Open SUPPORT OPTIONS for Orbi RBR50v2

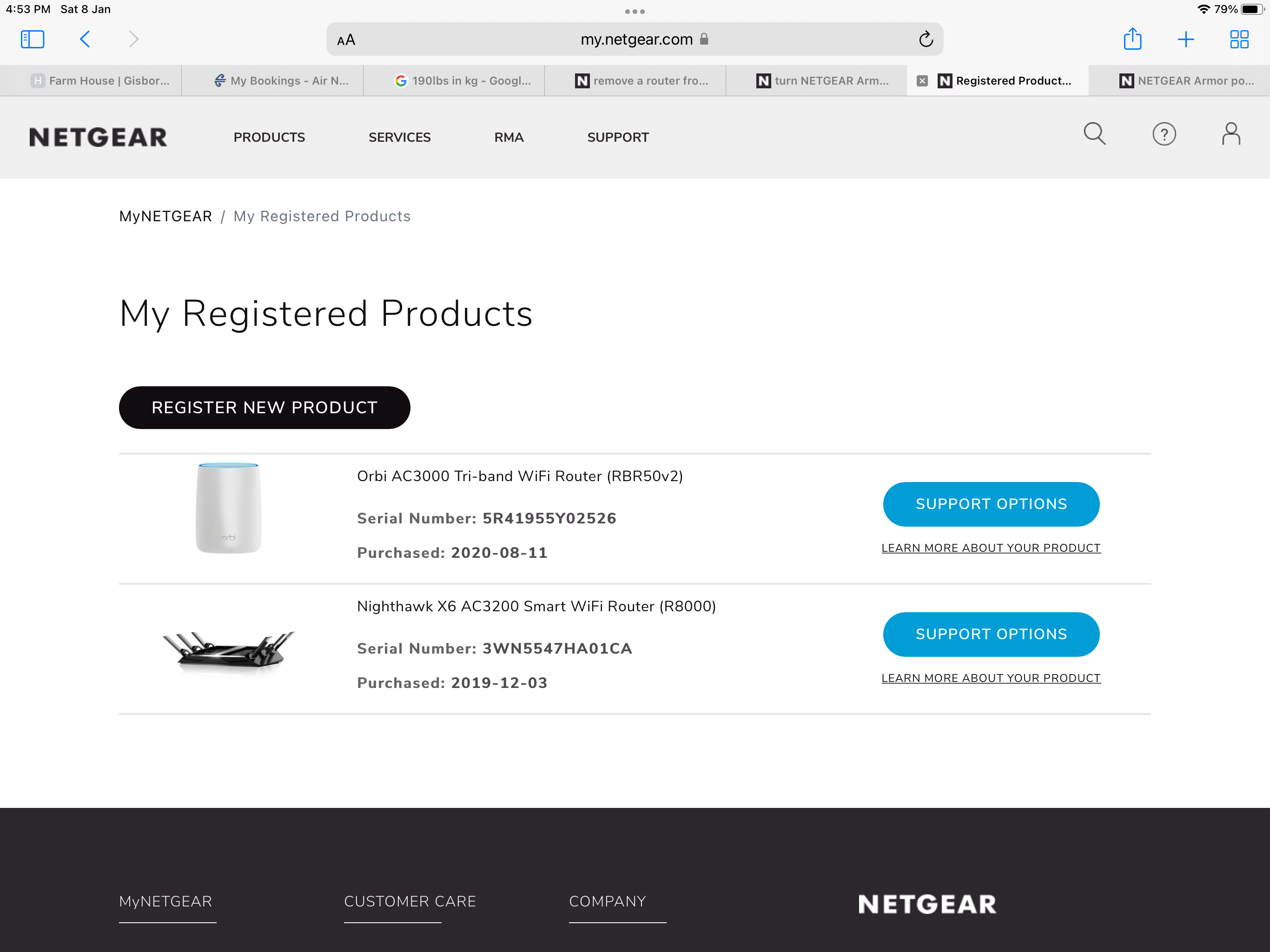pyautogui.click(x=991, y=504)
